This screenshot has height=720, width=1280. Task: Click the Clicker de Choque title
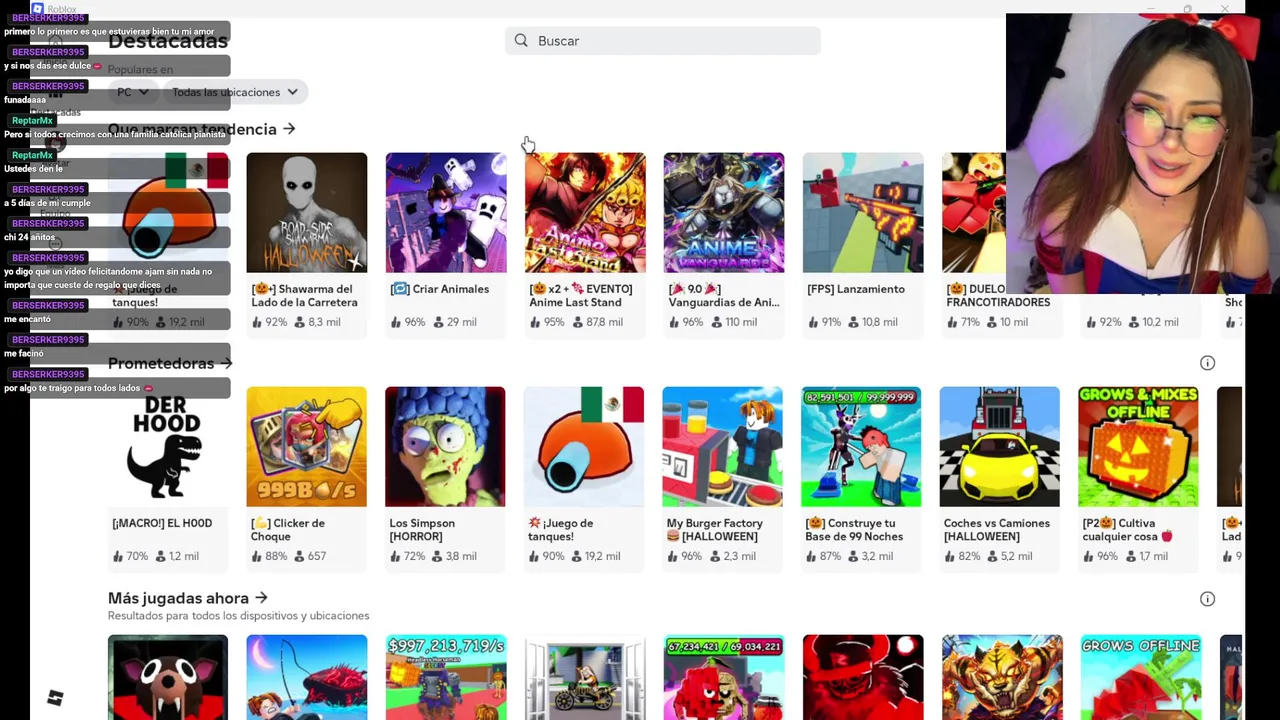coord(288,530)
